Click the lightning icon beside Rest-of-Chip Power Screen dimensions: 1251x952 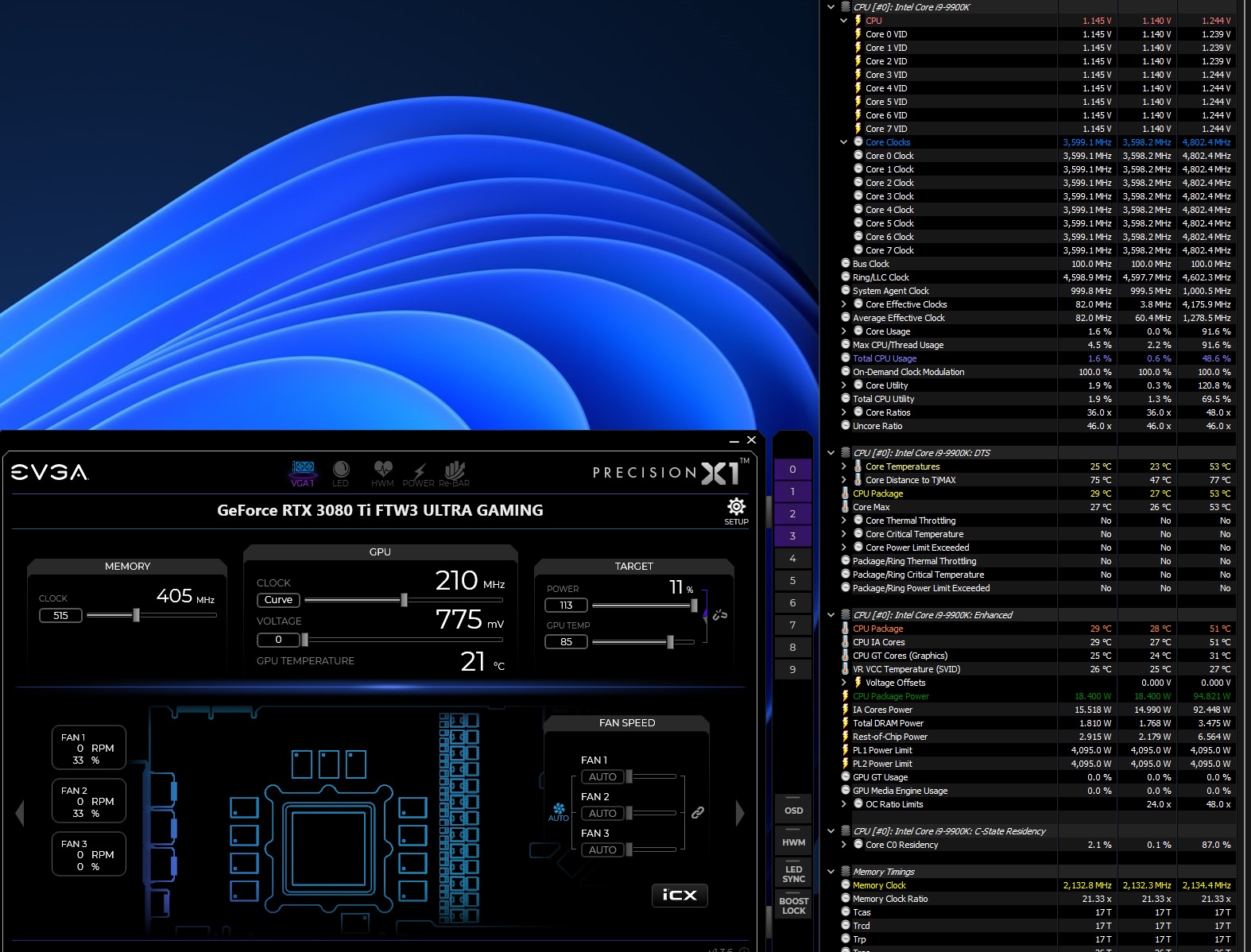click(x=846, y=736)
